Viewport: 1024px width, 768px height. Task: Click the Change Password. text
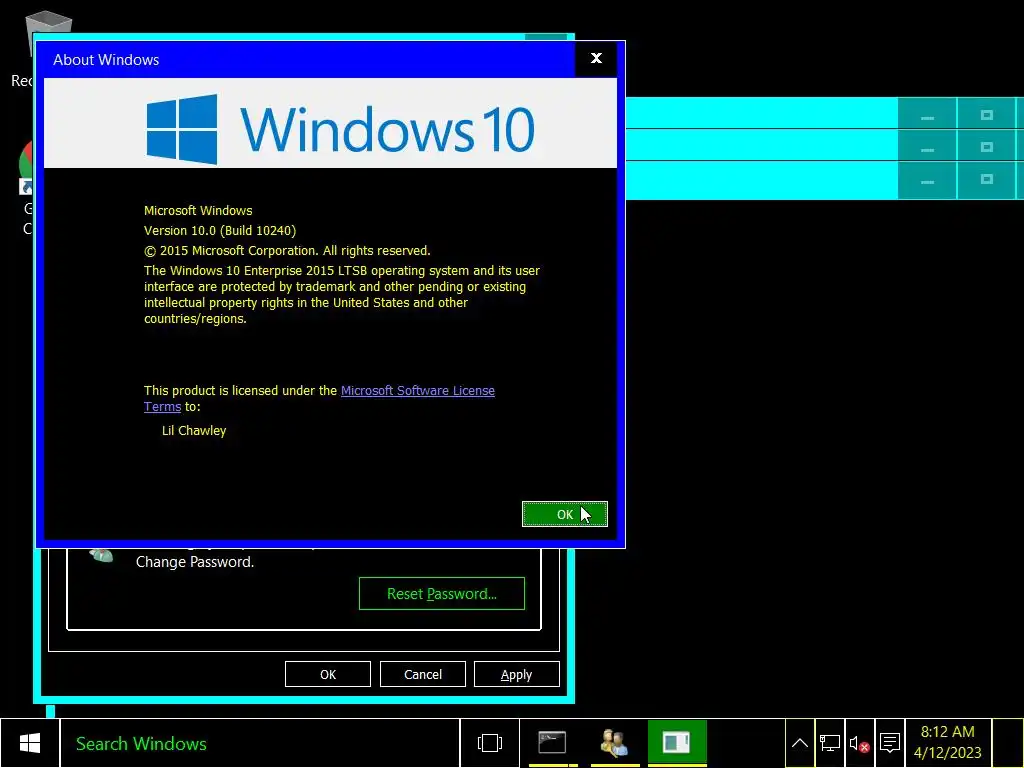[x=195, y=562]
